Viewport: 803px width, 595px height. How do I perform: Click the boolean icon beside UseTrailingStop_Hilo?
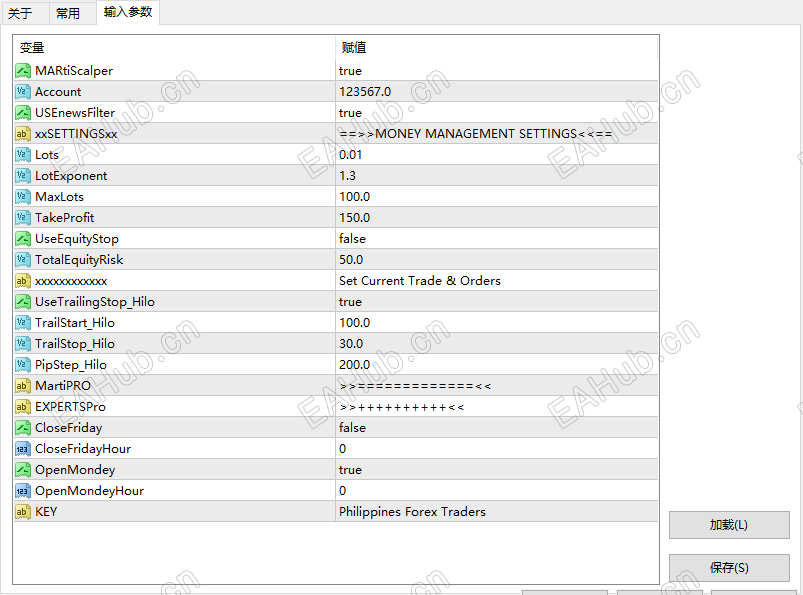click(23, 302)
